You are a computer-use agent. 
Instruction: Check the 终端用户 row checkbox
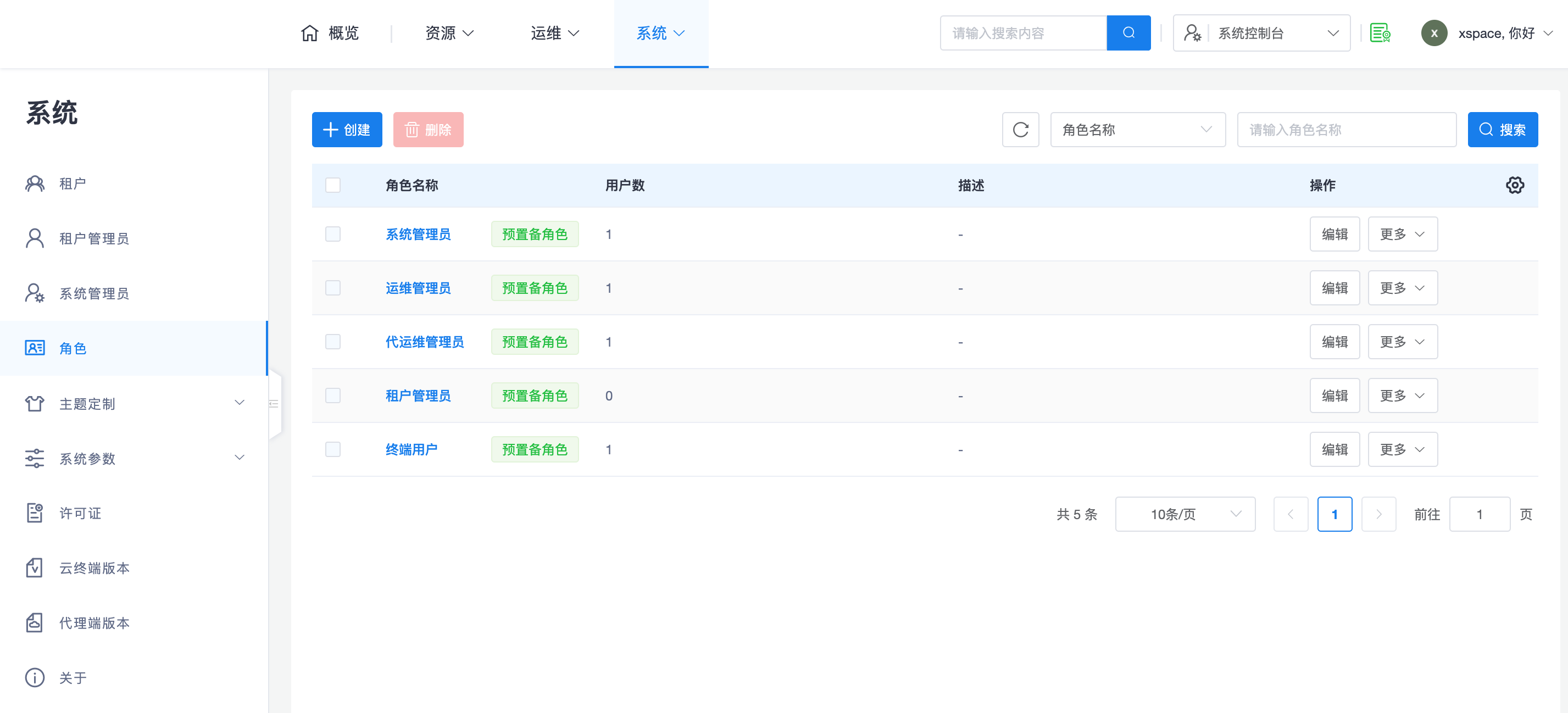click(x=333, y=449)
